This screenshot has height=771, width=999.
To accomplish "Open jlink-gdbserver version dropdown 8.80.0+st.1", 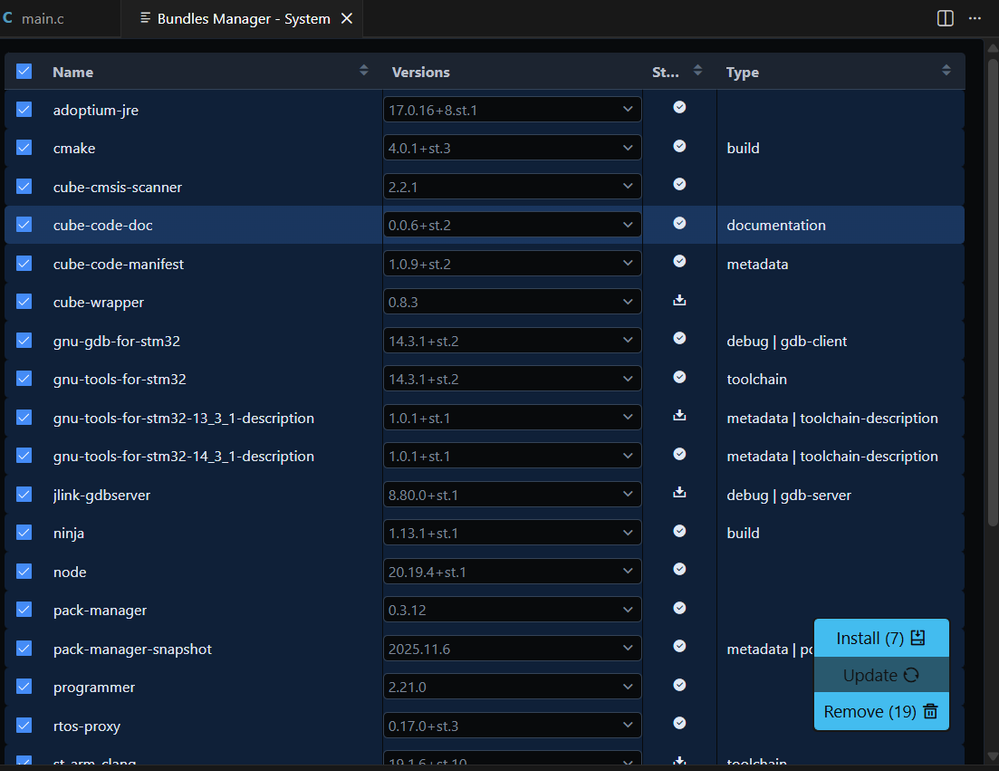I will click(x=512, y=494).
